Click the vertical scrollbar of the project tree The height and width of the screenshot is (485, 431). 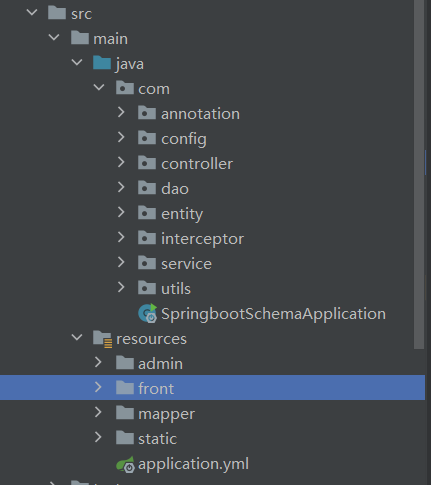click(x=419, y=174)
